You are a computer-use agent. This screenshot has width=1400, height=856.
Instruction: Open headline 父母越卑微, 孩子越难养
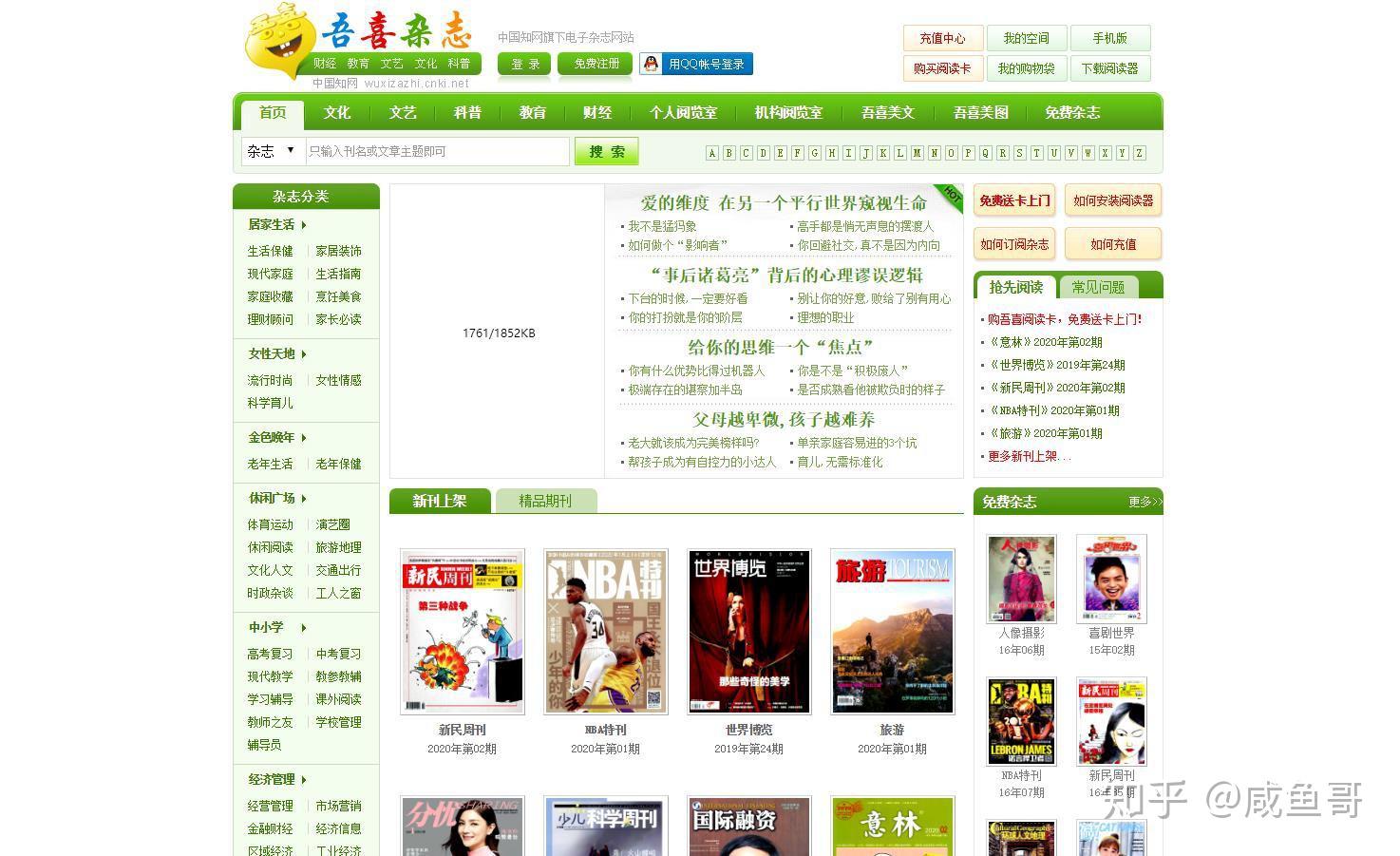click(x=784, y=419)
